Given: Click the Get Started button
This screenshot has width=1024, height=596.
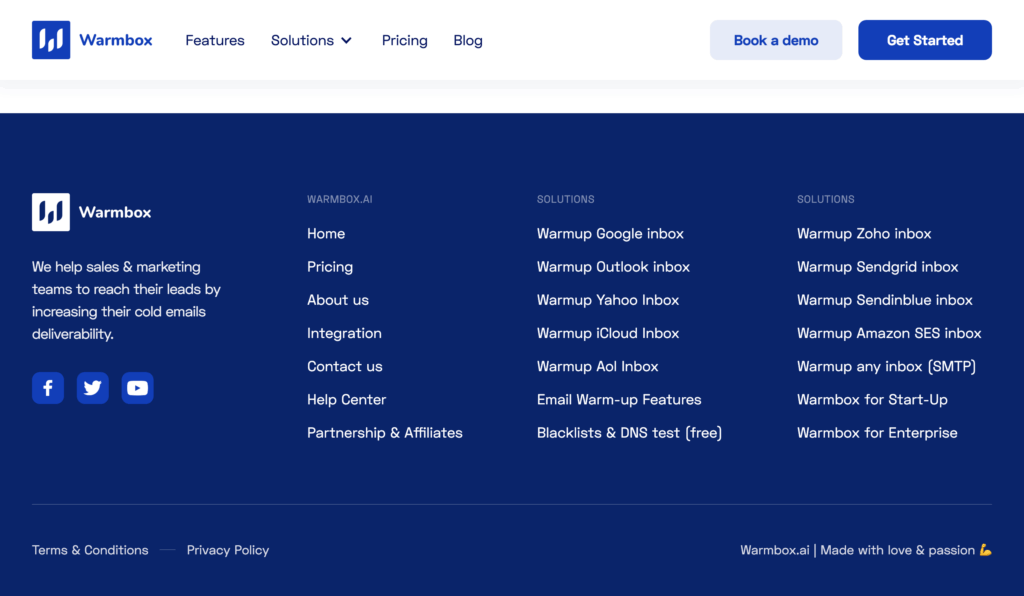Looking at the screenshot, I should click(925, 40).
